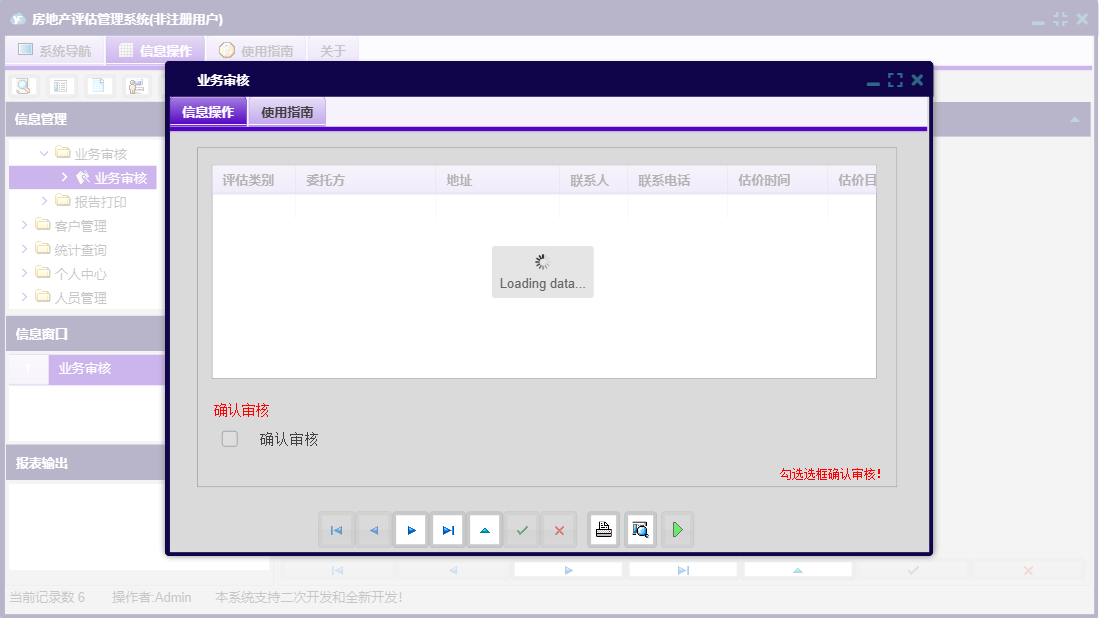The height and width of the screenshot is (618, 1099).
Task: Collapse the 业务审核 tree branch
Action: click(44, 152)
